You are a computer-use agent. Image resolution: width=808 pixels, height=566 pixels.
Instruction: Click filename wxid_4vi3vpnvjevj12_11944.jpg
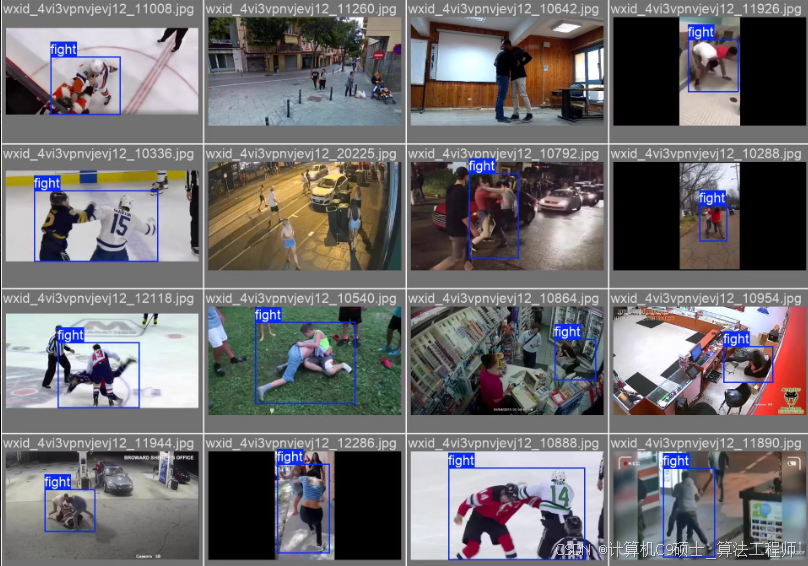[98, 443]
